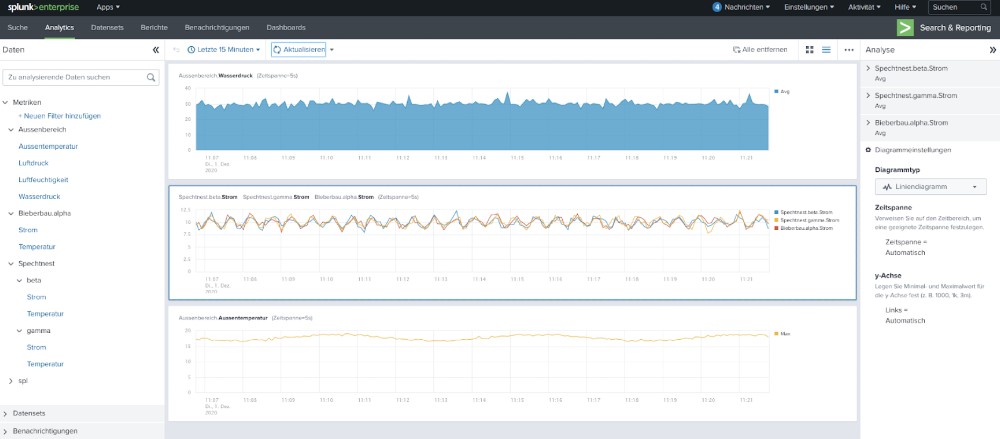Click the undo/redo arrows icon in toolbar
This screenshot has width=1000, height=439.
(x=176, y=50)
